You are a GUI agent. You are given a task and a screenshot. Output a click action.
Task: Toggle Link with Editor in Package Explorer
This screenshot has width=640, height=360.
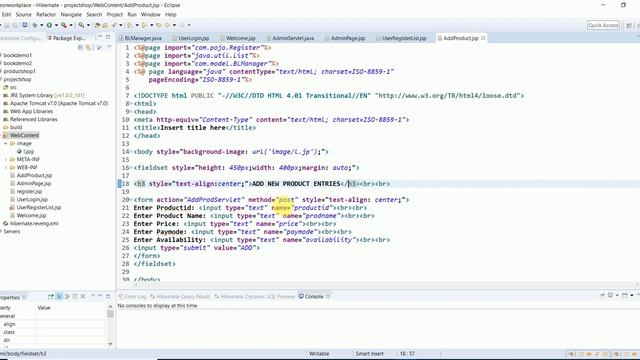click(88, 47)
